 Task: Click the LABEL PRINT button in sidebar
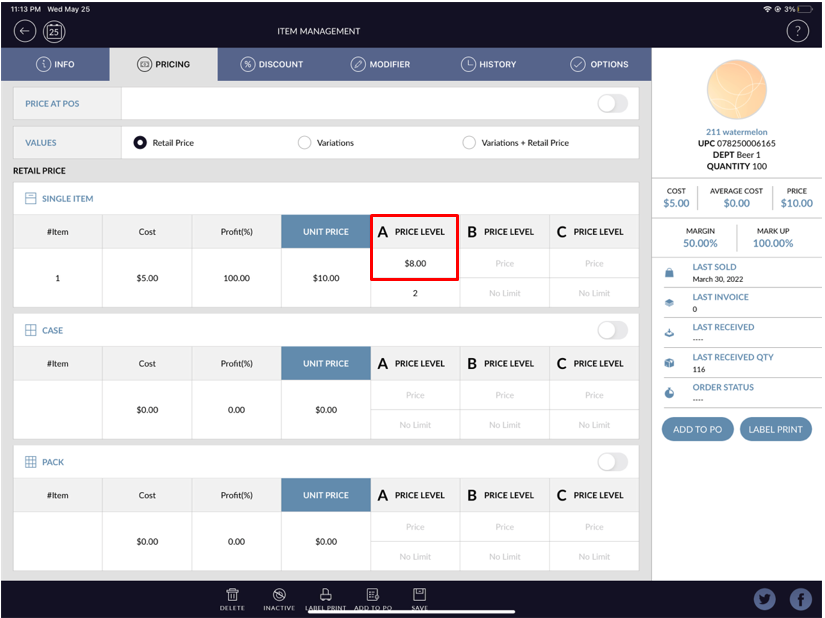coord(775,429)
